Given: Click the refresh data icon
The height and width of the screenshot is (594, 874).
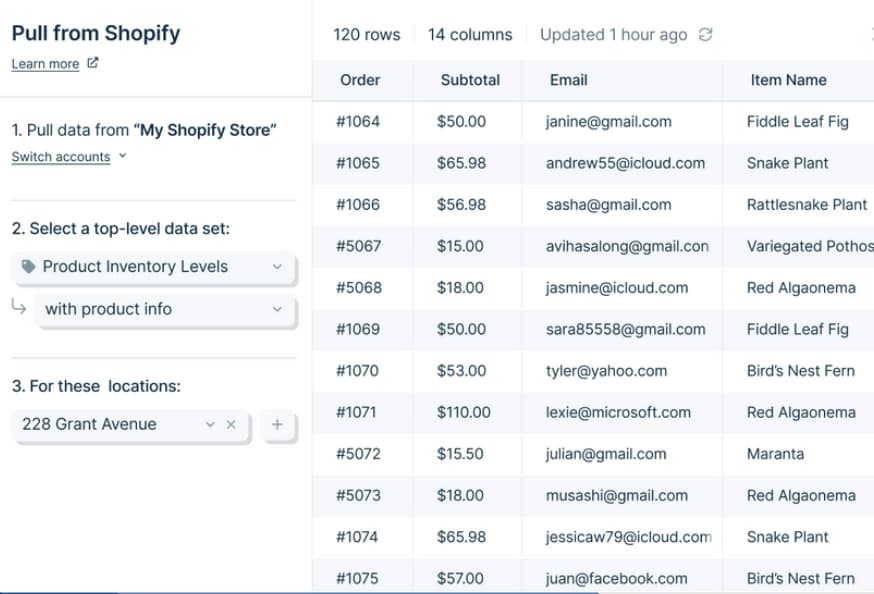Looking at the screenshot, I should [706, 35].
